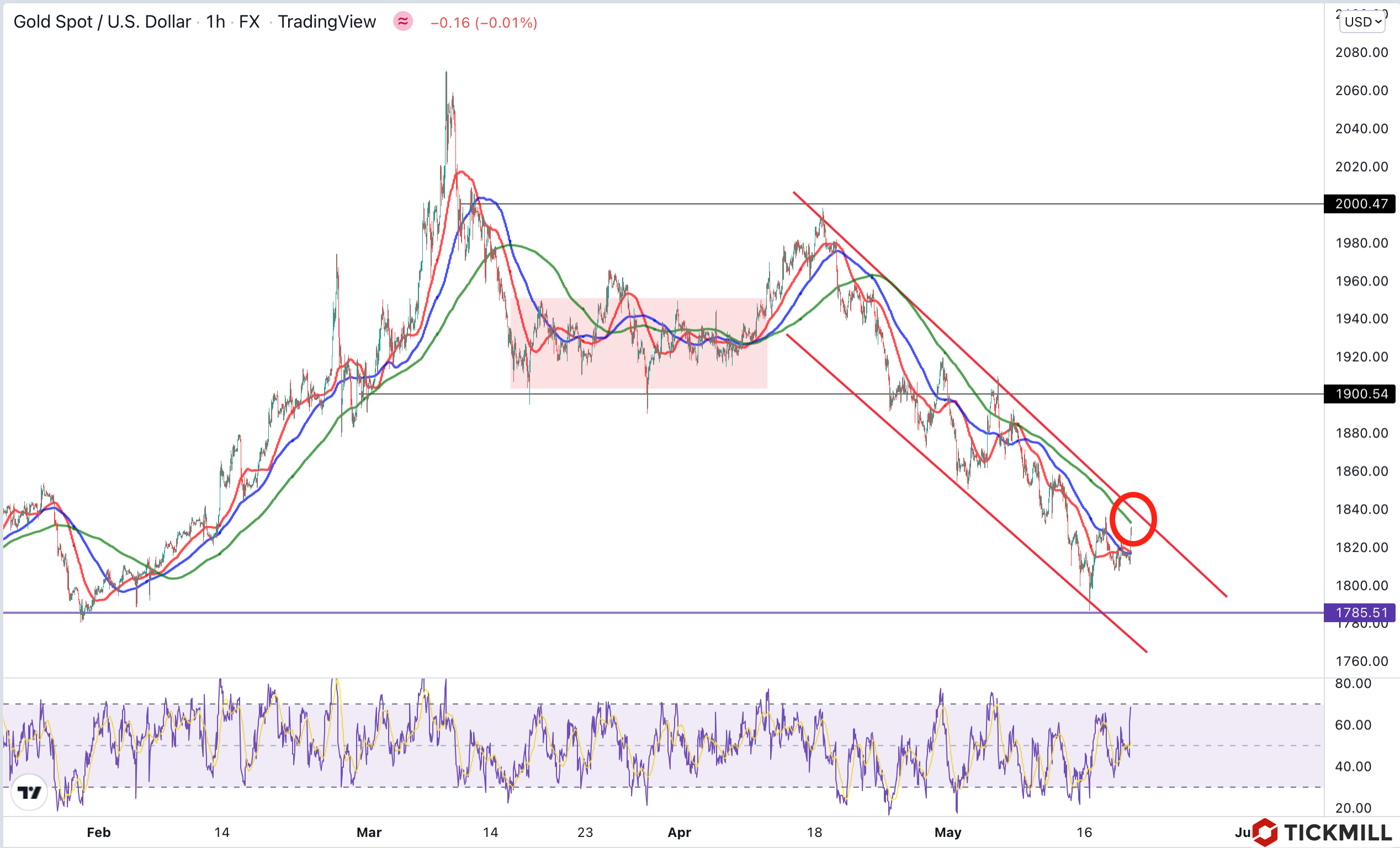1400x848 pixels.
Task: Click the TradingView text in header
Action: click(x=327, y=22)
